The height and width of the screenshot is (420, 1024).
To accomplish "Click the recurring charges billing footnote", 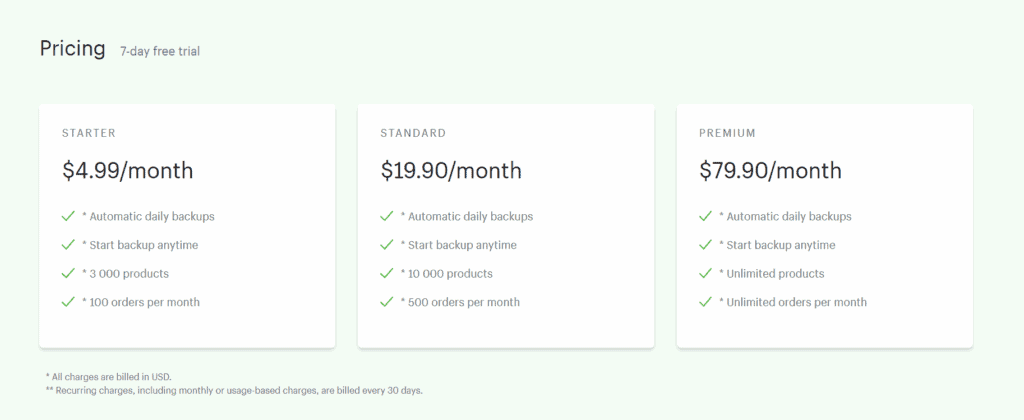I will click(234, 391).
